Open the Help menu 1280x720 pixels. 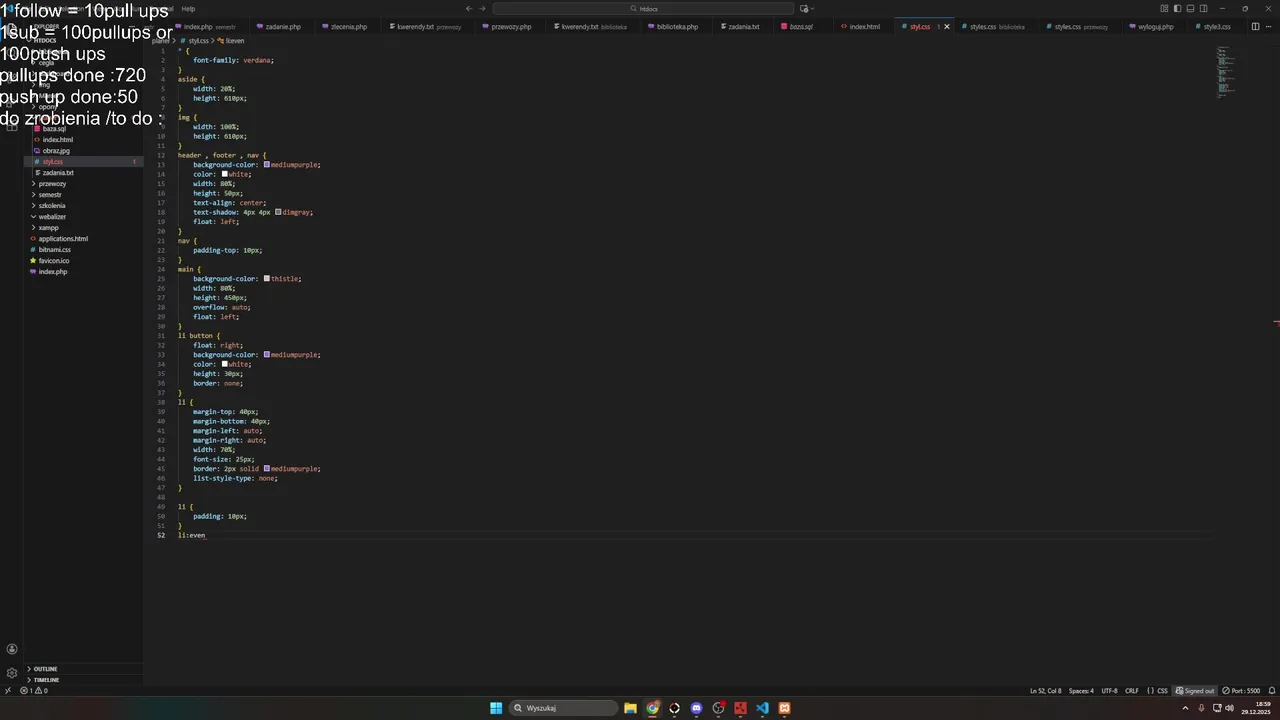[x=188, y=9]
